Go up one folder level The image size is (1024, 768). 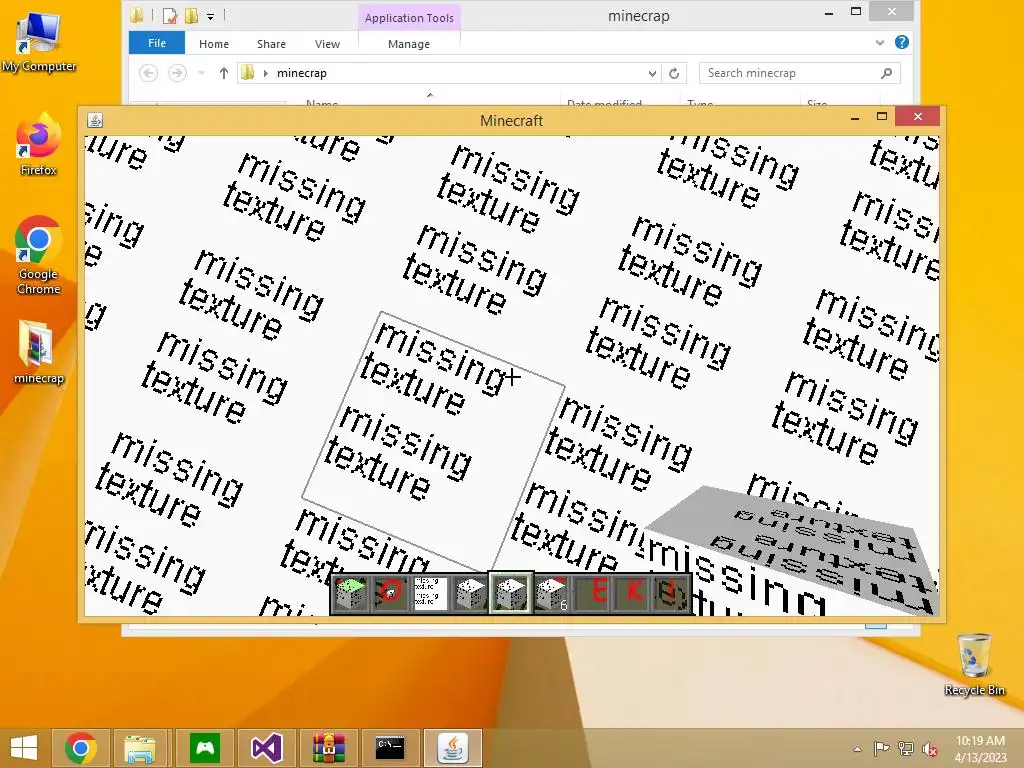(223, 73)
